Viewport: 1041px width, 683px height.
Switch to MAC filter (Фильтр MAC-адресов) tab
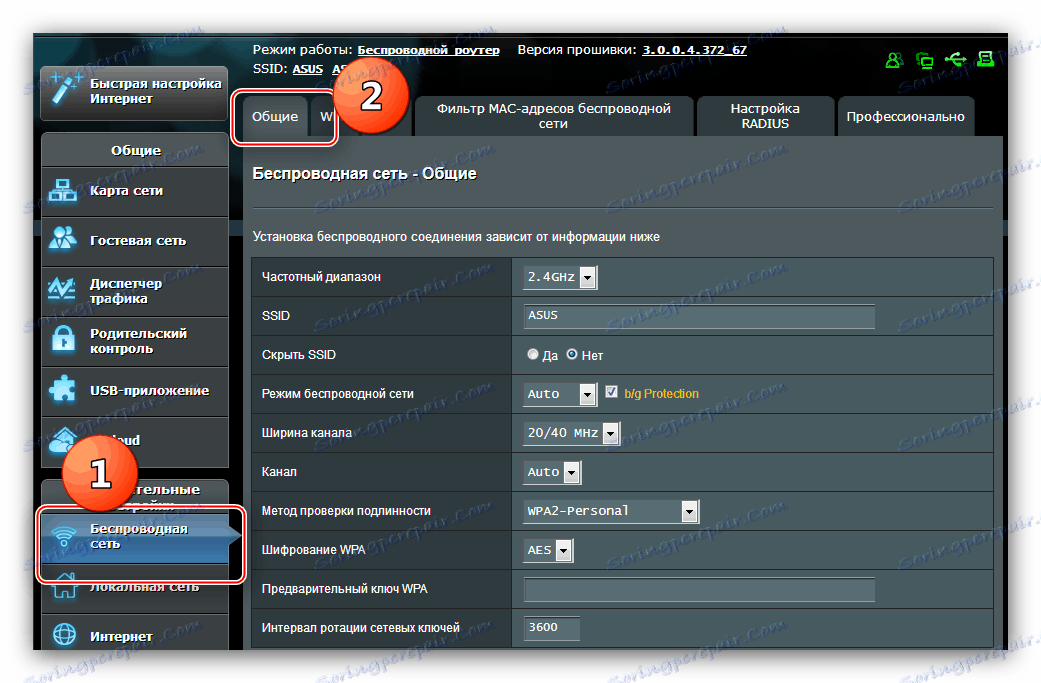tap(554, 116)
